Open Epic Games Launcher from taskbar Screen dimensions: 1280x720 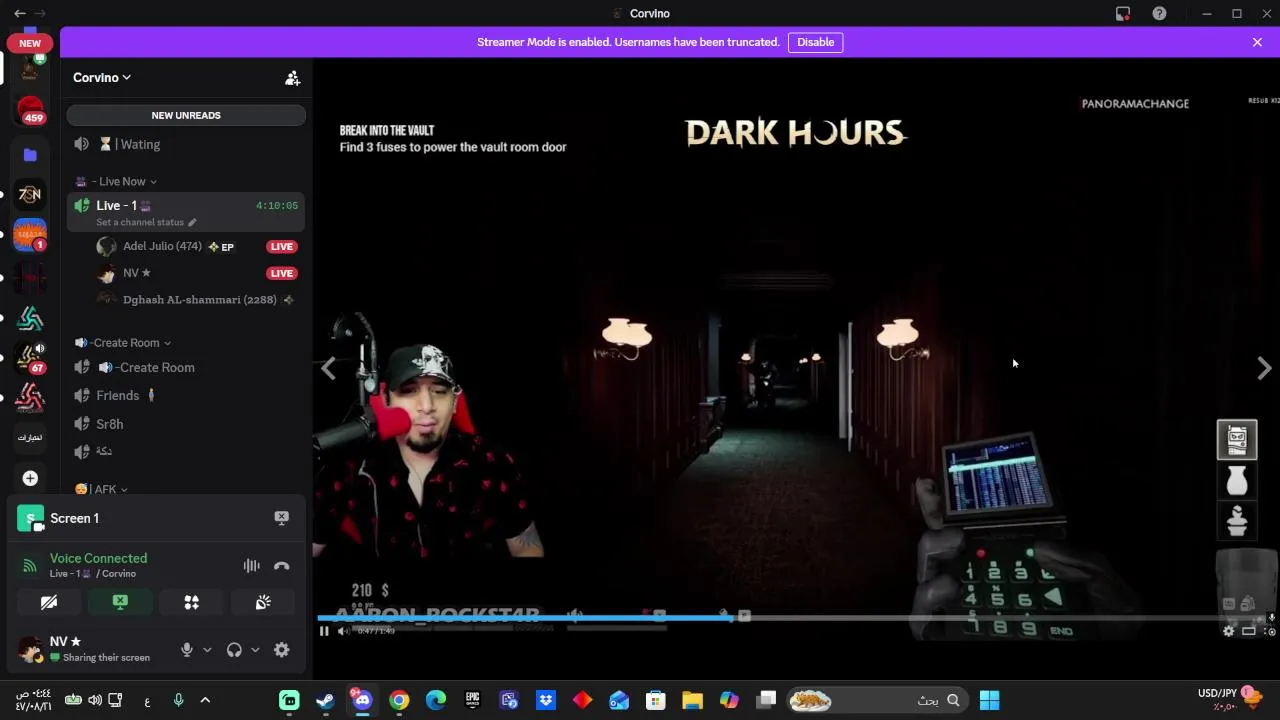pyautogui.click(x=472, y=700)
